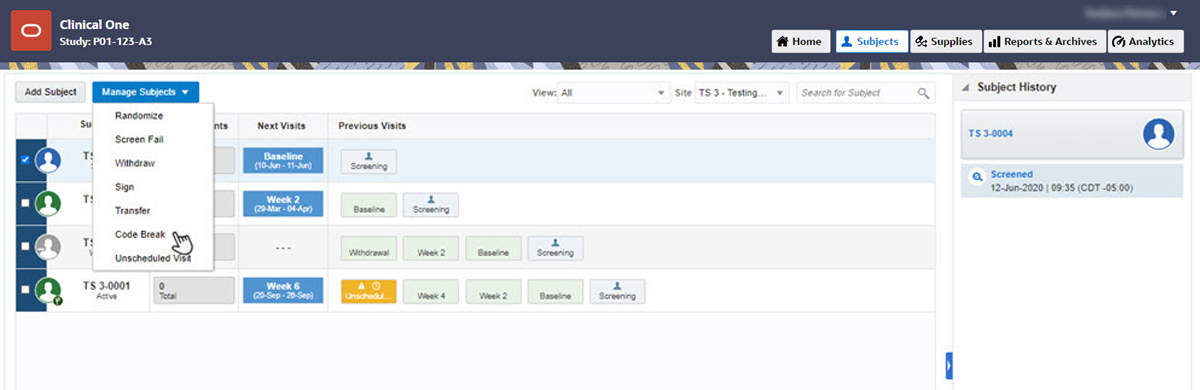
Task: Click the Study: P01-123-A3 label
Action: point(106,42)
